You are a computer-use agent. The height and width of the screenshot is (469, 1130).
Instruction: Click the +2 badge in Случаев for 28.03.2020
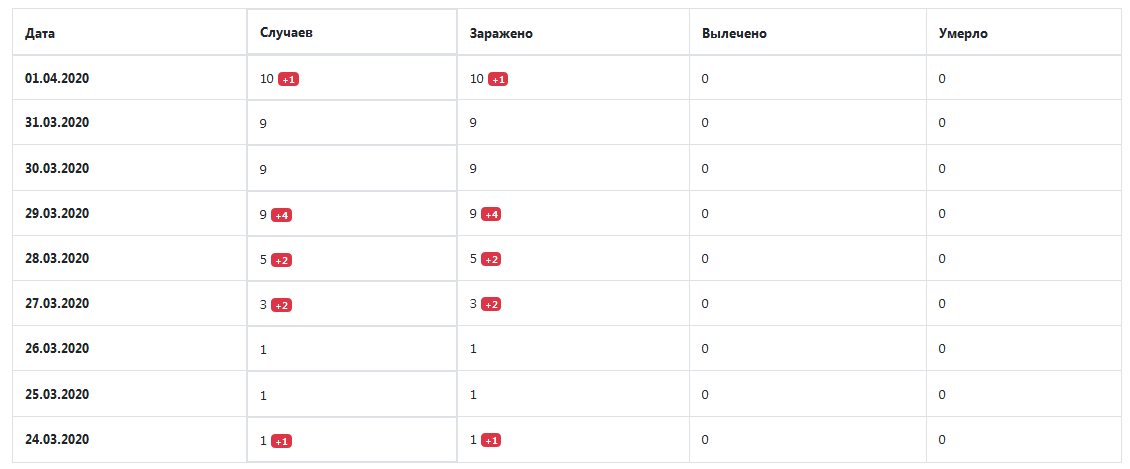[281, 260]
